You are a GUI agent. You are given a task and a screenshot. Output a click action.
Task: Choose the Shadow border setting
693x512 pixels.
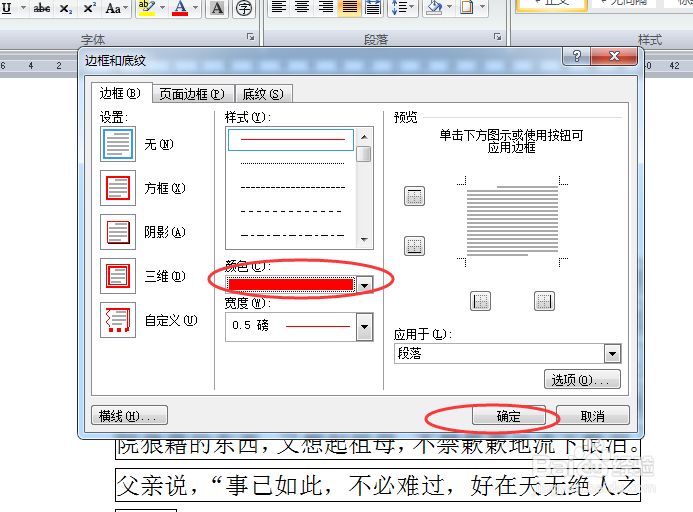pyautogui.click(x=118, y=232)
